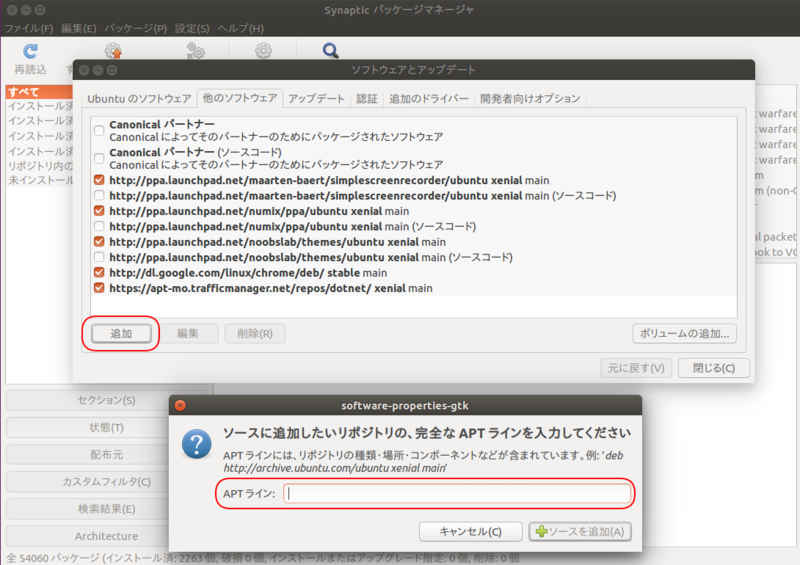Switch to the アップデート tab
The width and height of the screenshot is (800, 565).
(316, 99)
